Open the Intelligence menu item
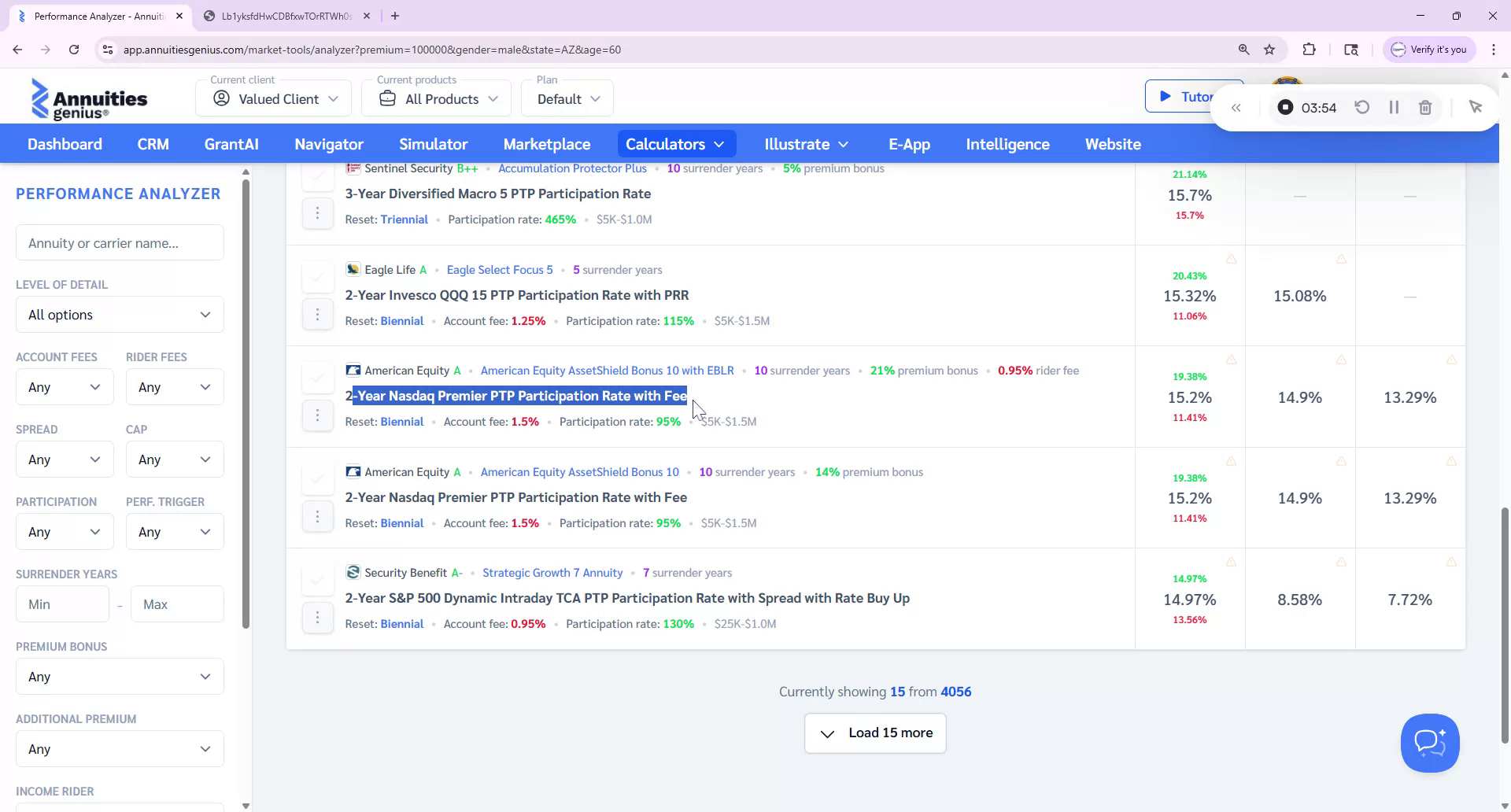1511x812 pixels. coord(1007,144)
